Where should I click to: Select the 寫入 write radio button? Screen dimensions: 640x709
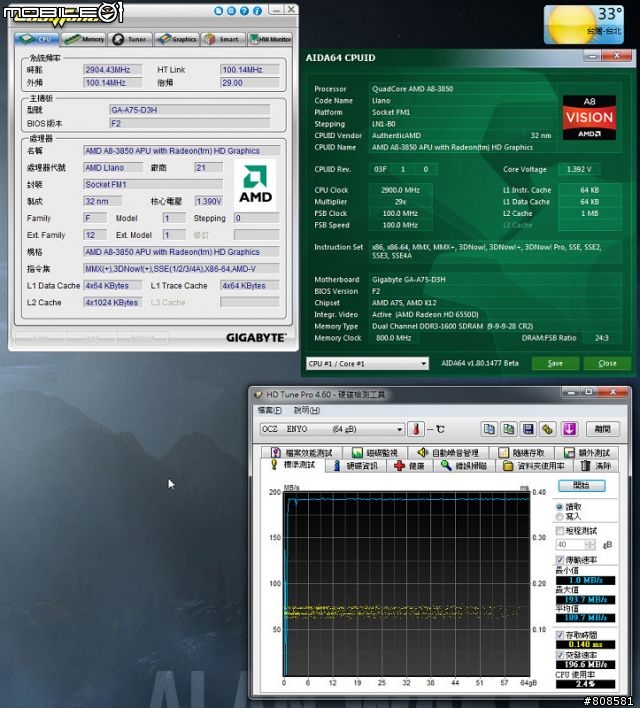coord(560,516)
